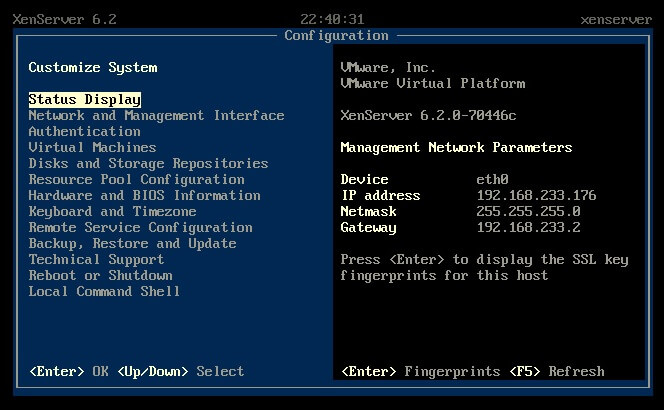Screen dimensions: 664x410
Task: Open the Virtual Machines entry
Action: [x=92, y=147]
